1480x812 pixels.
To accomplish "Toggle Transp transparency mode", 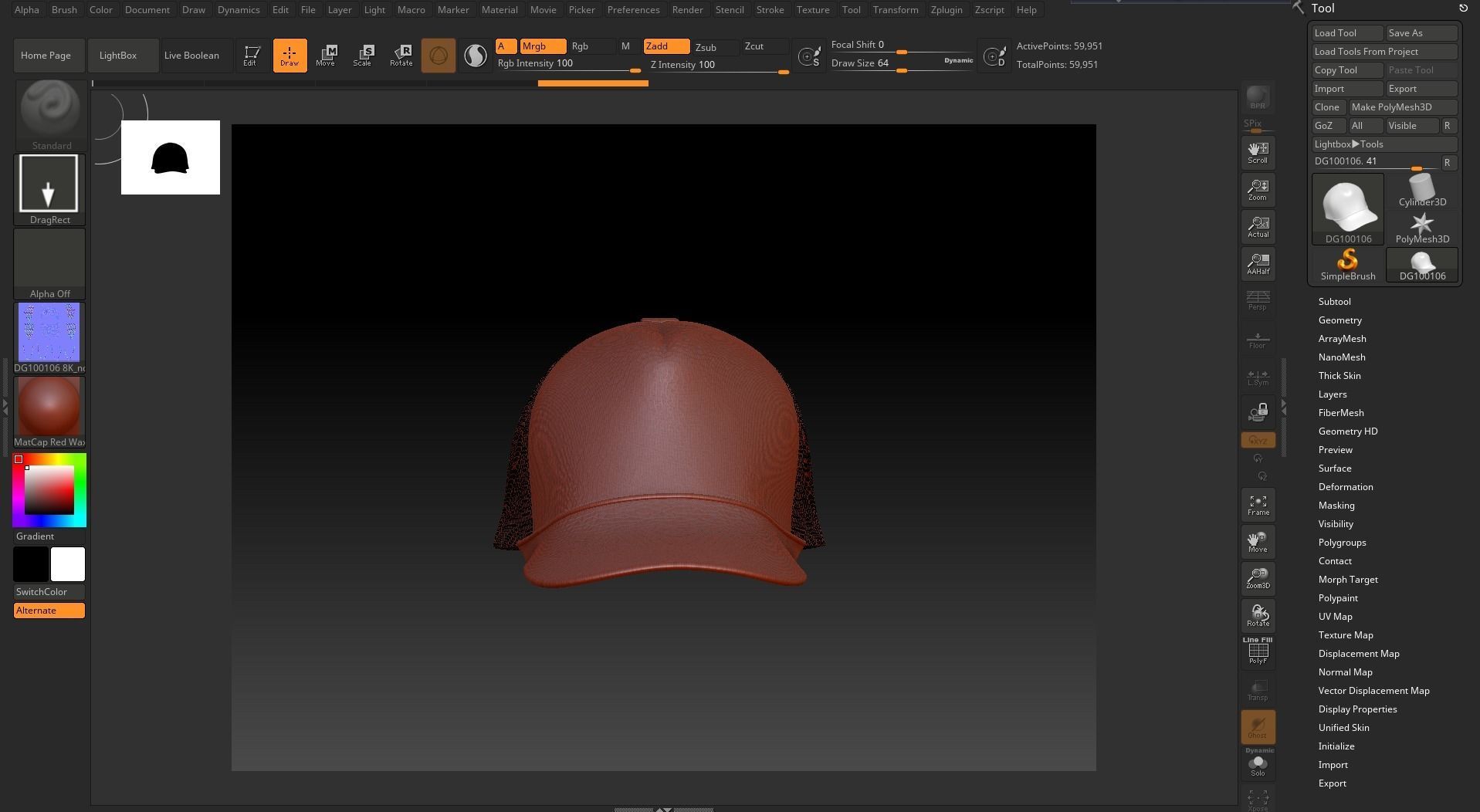I will 1258,689.
